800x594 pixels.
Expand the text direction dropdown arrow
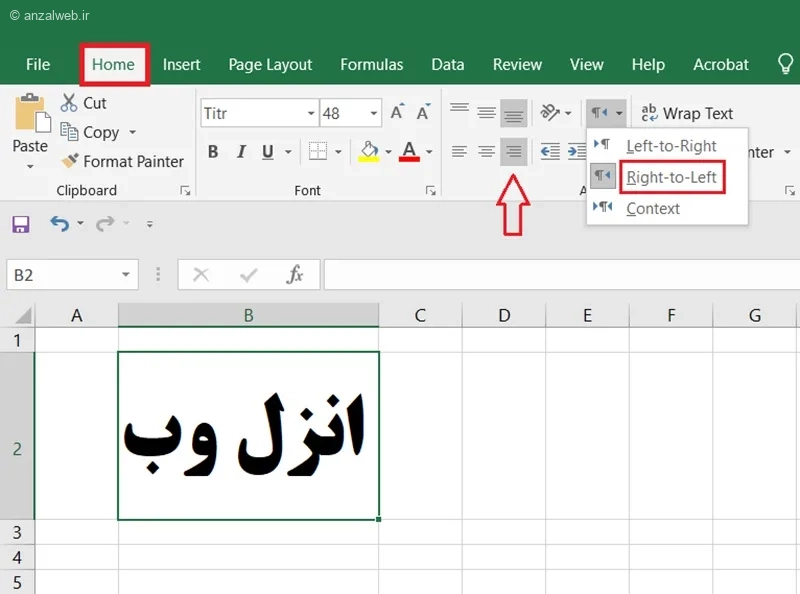coord(619,113)
